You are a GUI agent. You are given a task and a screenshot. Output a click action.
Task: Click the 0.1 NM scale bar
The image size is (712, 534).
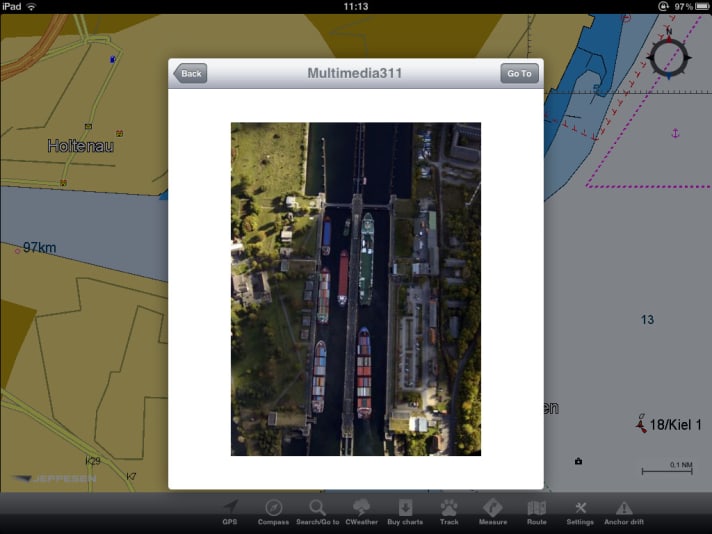[666, 468]
